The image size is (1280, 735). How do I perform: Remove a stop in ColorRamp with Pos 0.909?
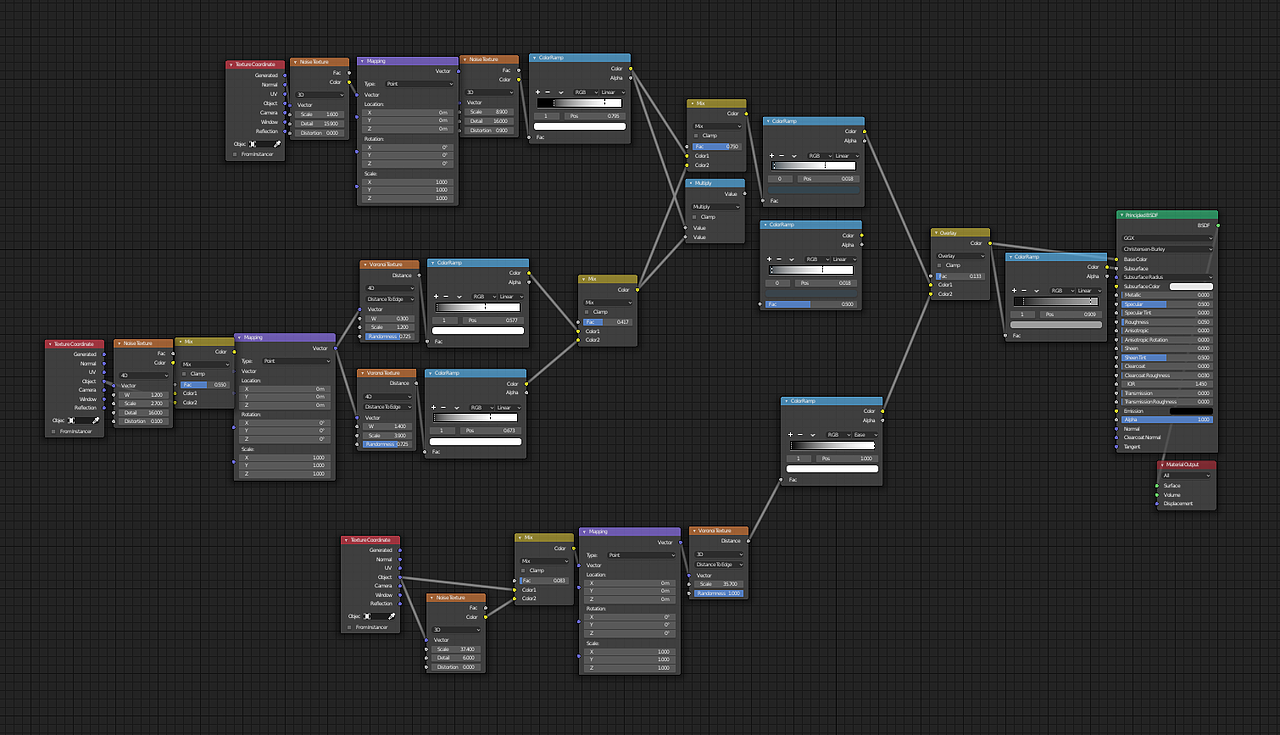coord(1025,290)
